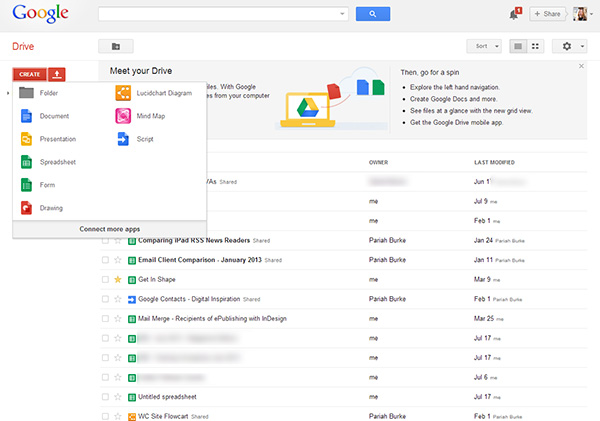Click the new folder toolbar icon
600x421 pixels.
point(116,46)
